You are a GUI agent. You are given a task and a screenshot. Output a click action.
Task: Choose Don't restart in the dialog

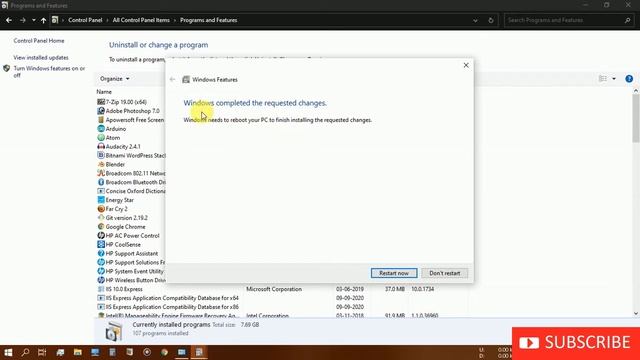[x=444, y=273]
